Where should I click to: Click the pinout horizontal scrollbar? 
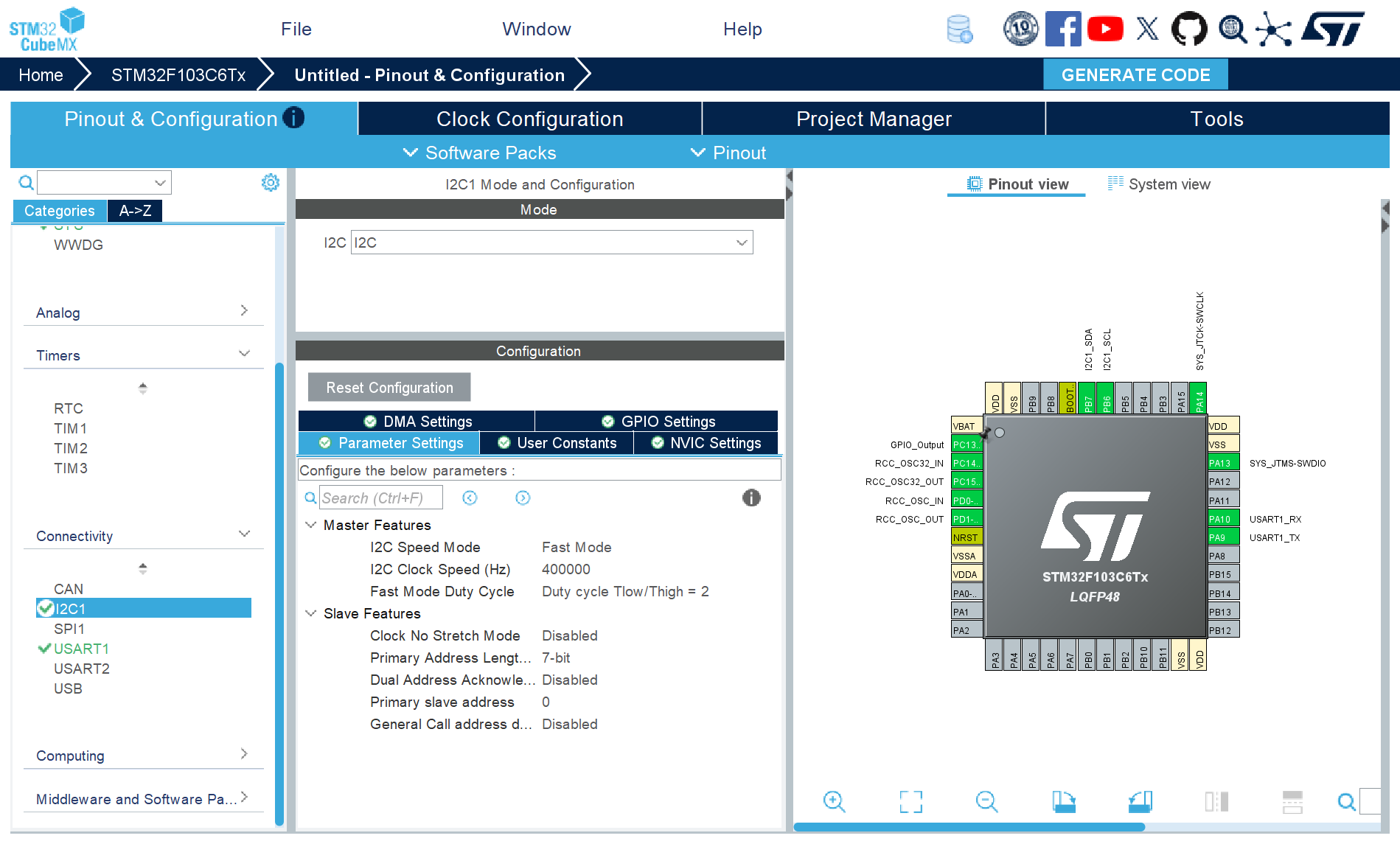(969, 827)
